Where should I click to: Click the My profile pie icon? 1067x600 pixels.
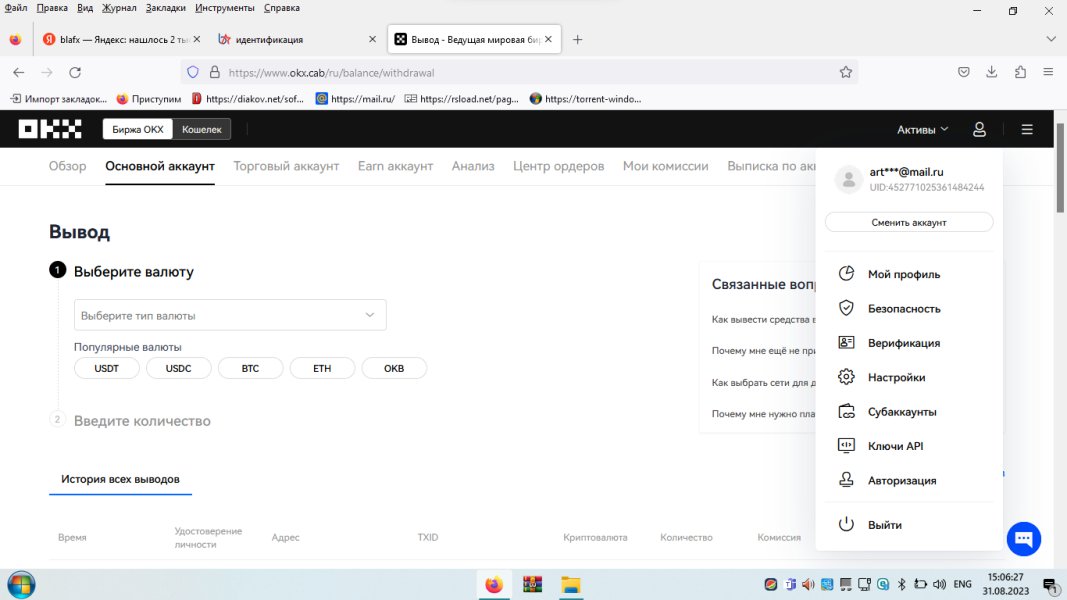pyautogui.click(x=846, y=273)
